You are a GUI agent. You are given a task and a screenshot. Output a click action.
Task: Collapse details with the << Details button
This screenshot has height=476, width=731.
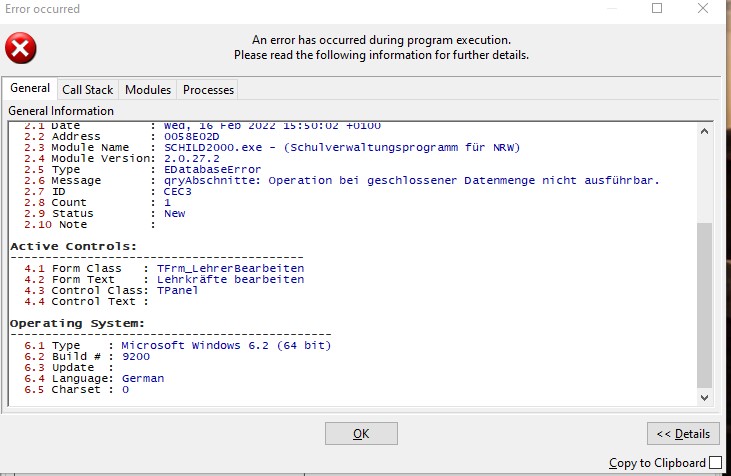pyautogui.click(x=683, y=434)
